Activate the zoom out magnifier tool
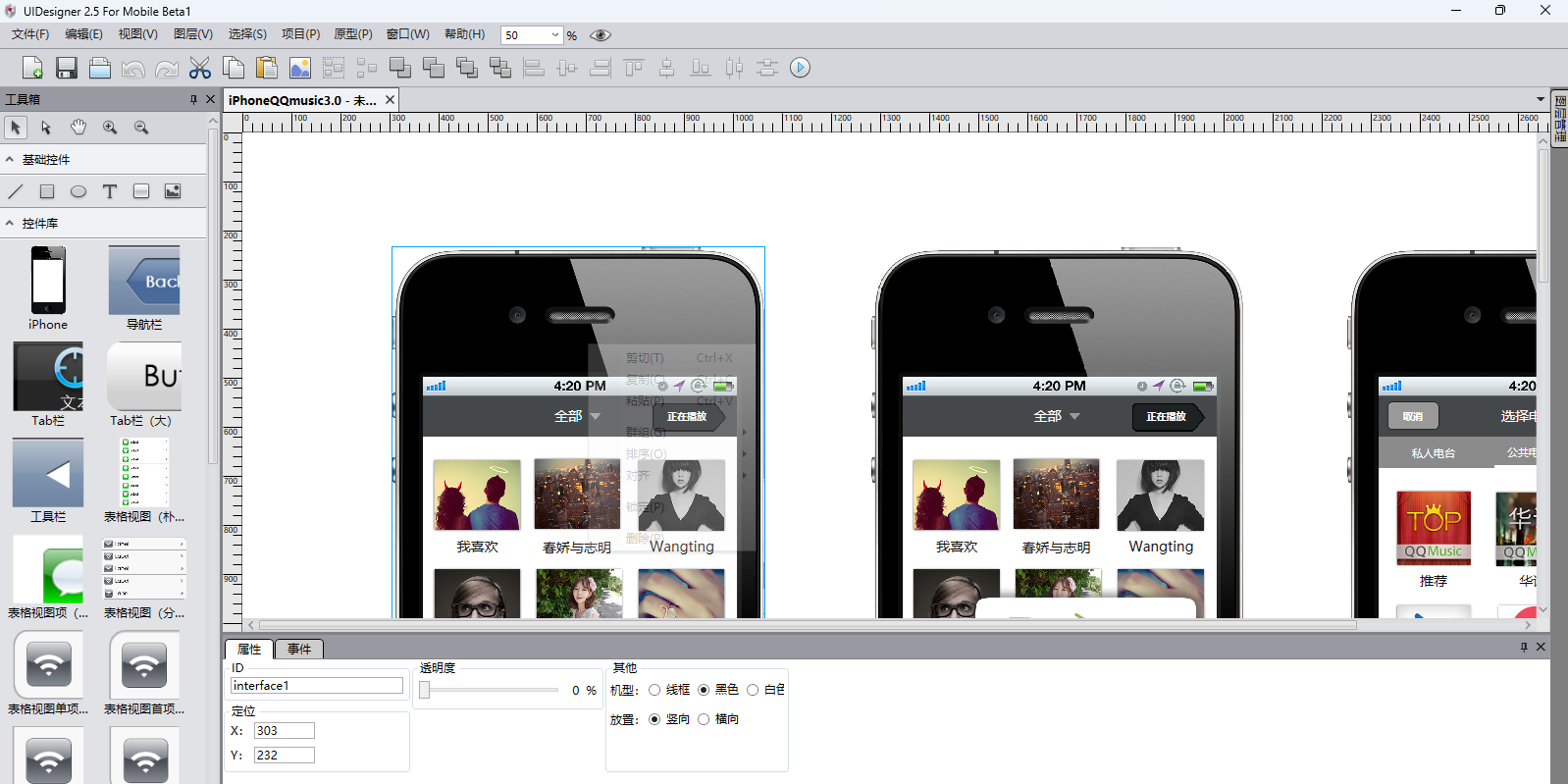 coord(141,128)
